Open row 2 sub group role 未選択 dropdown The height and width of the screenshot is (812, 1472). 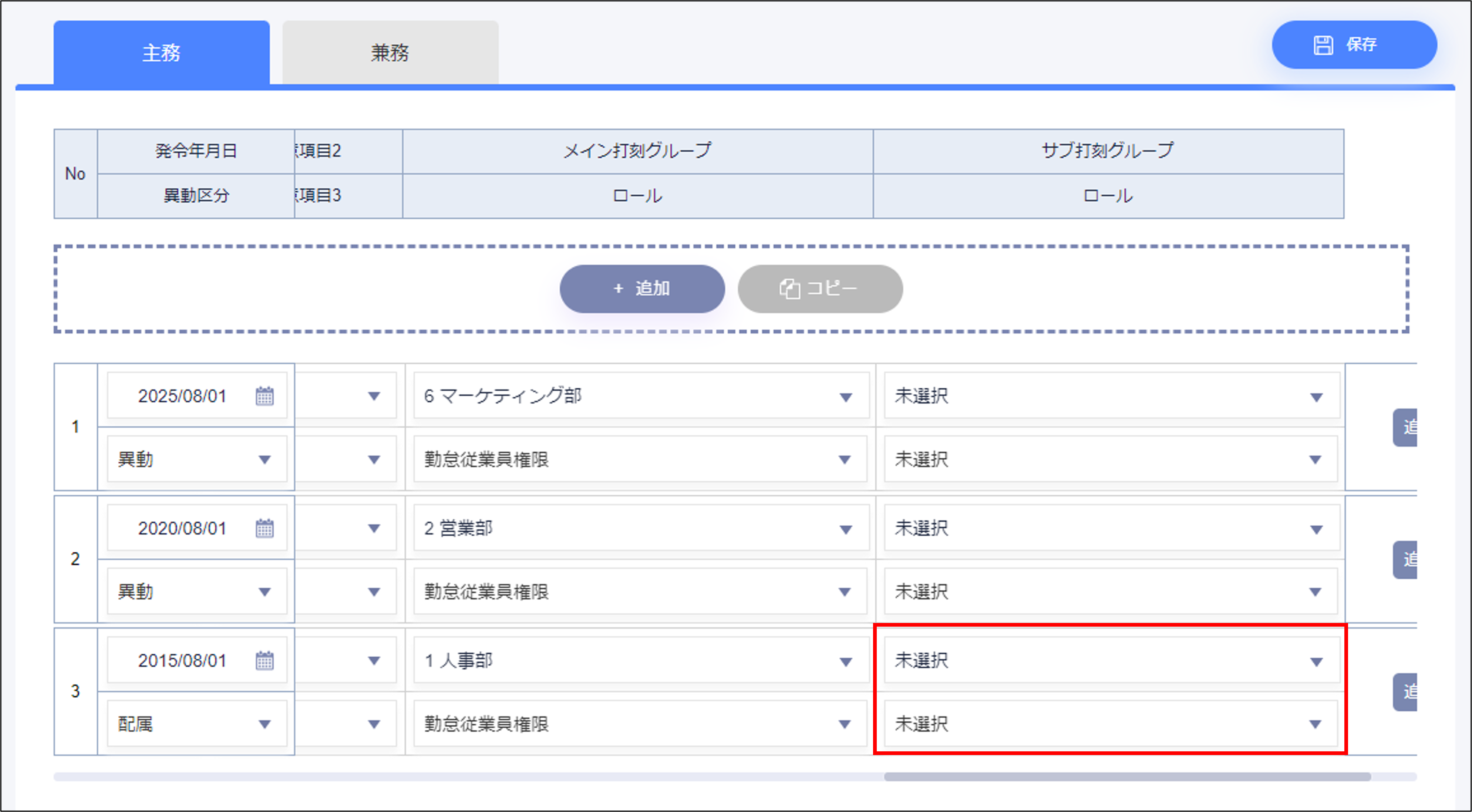1110,592
